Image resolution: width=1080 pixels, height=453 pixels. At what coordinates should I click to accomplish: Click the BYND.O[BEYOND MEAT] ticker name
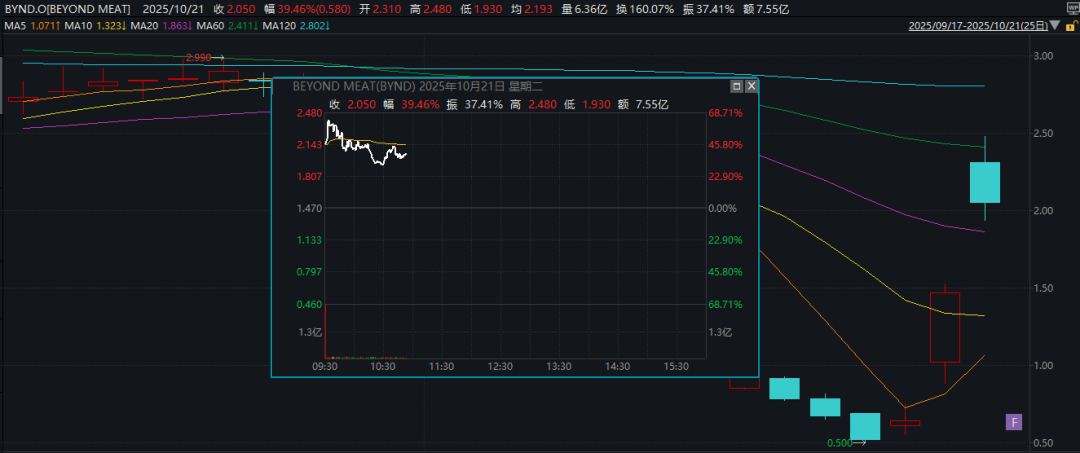click(x=64, y=7)
